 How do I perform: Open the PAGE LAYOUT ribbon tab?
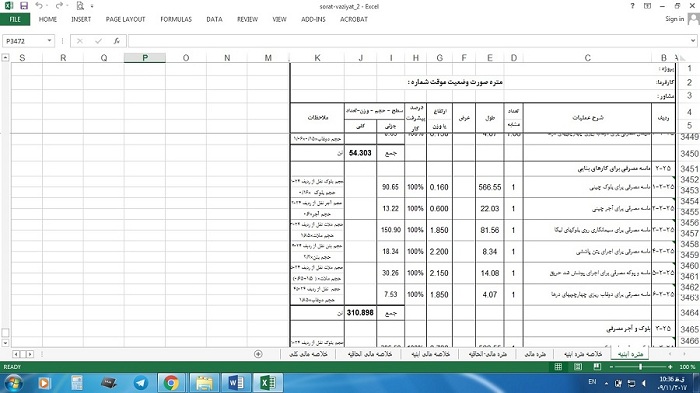[125, 19]
